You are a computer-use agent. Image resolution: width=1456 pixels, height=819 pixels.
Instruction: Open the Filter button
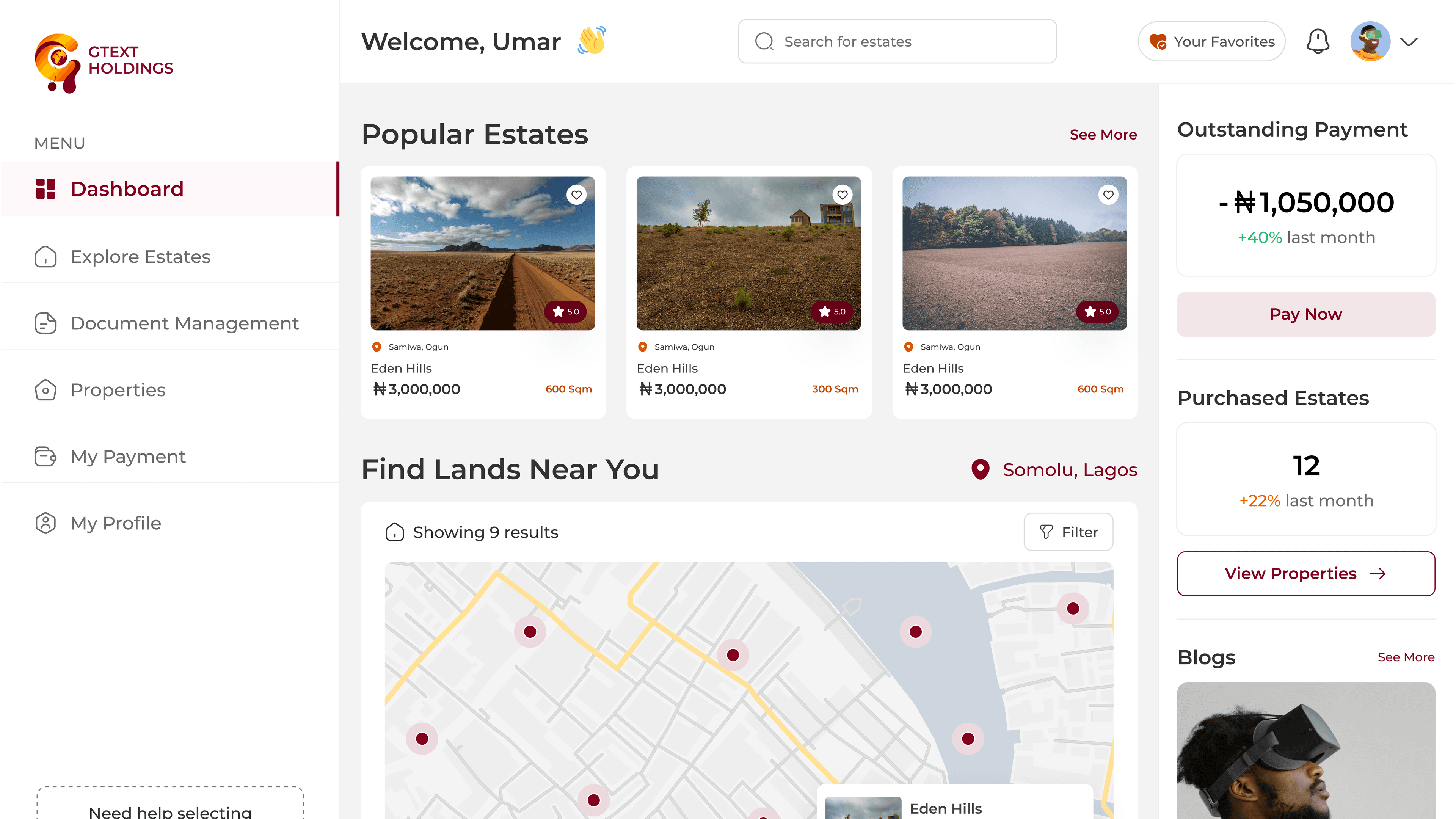[1068, 532]
